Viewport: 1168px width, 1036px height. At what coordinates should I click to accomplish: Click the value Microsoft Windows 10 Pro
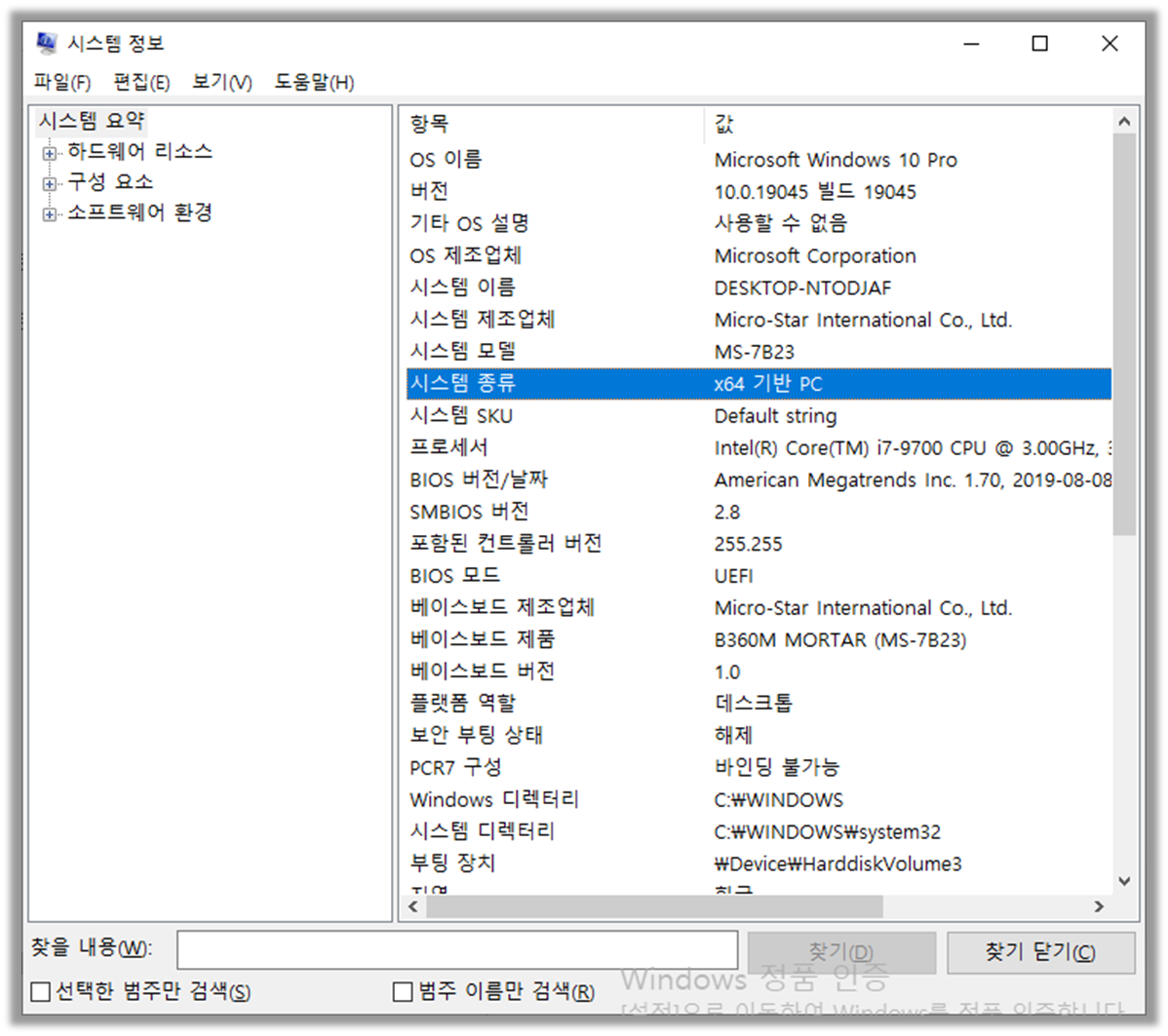[x=836, y=160]
